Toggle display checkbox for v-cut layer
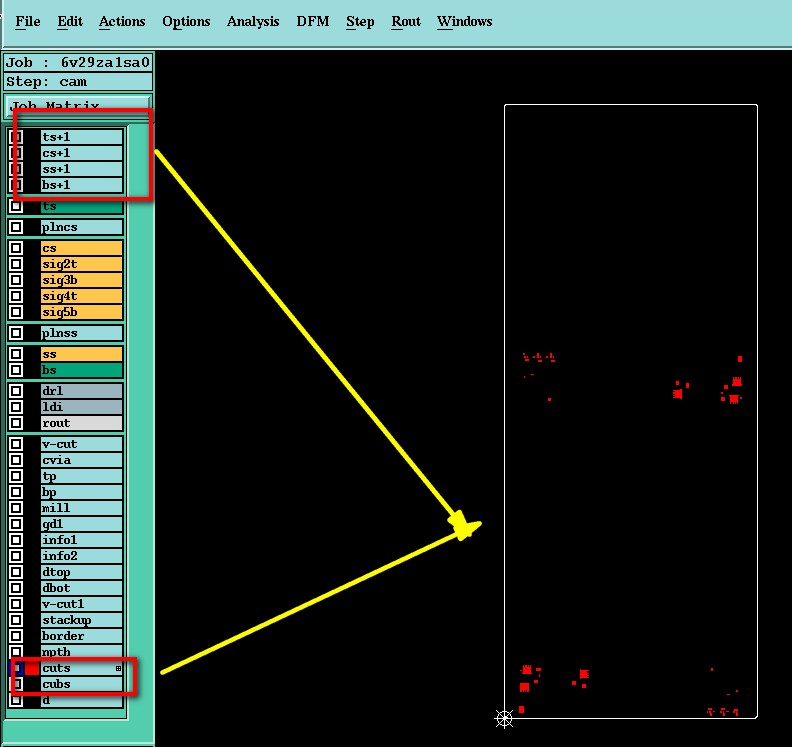 pyautogui.click(x=16, y=444)
